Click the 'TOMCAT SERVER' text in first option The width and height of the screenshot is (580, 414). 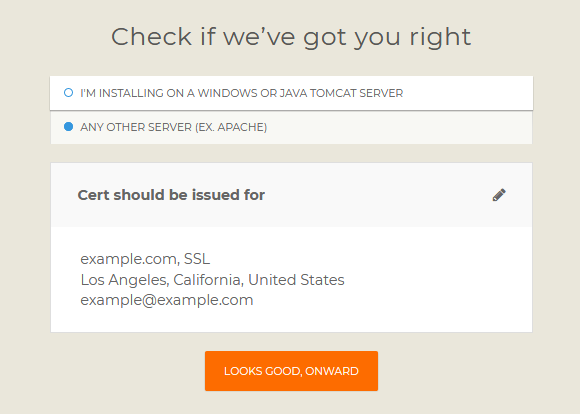point(357,93)
